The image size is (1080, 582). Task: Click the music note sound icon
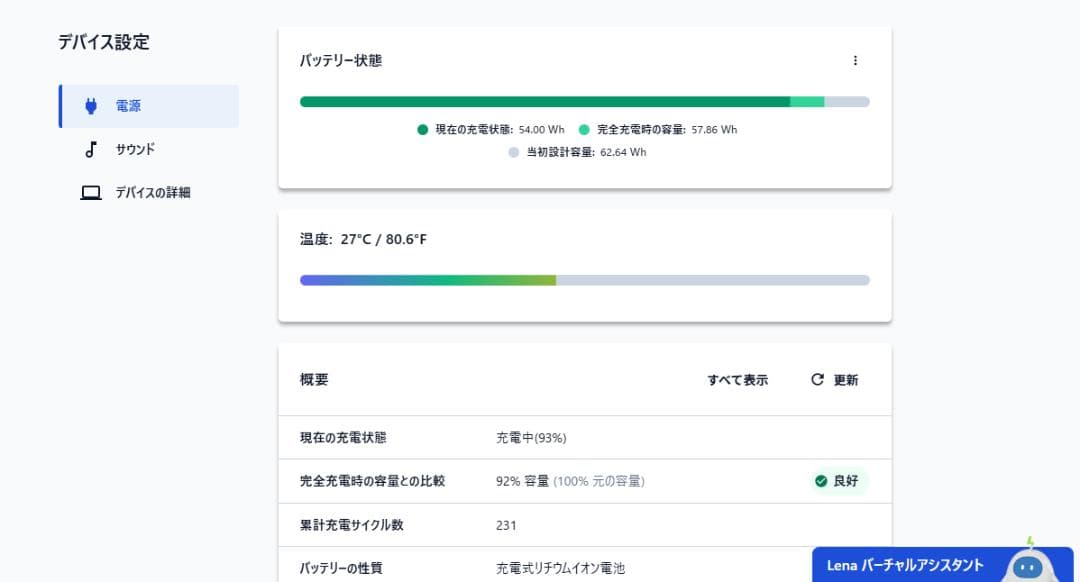pyautogui.click(x=91, y=149)
